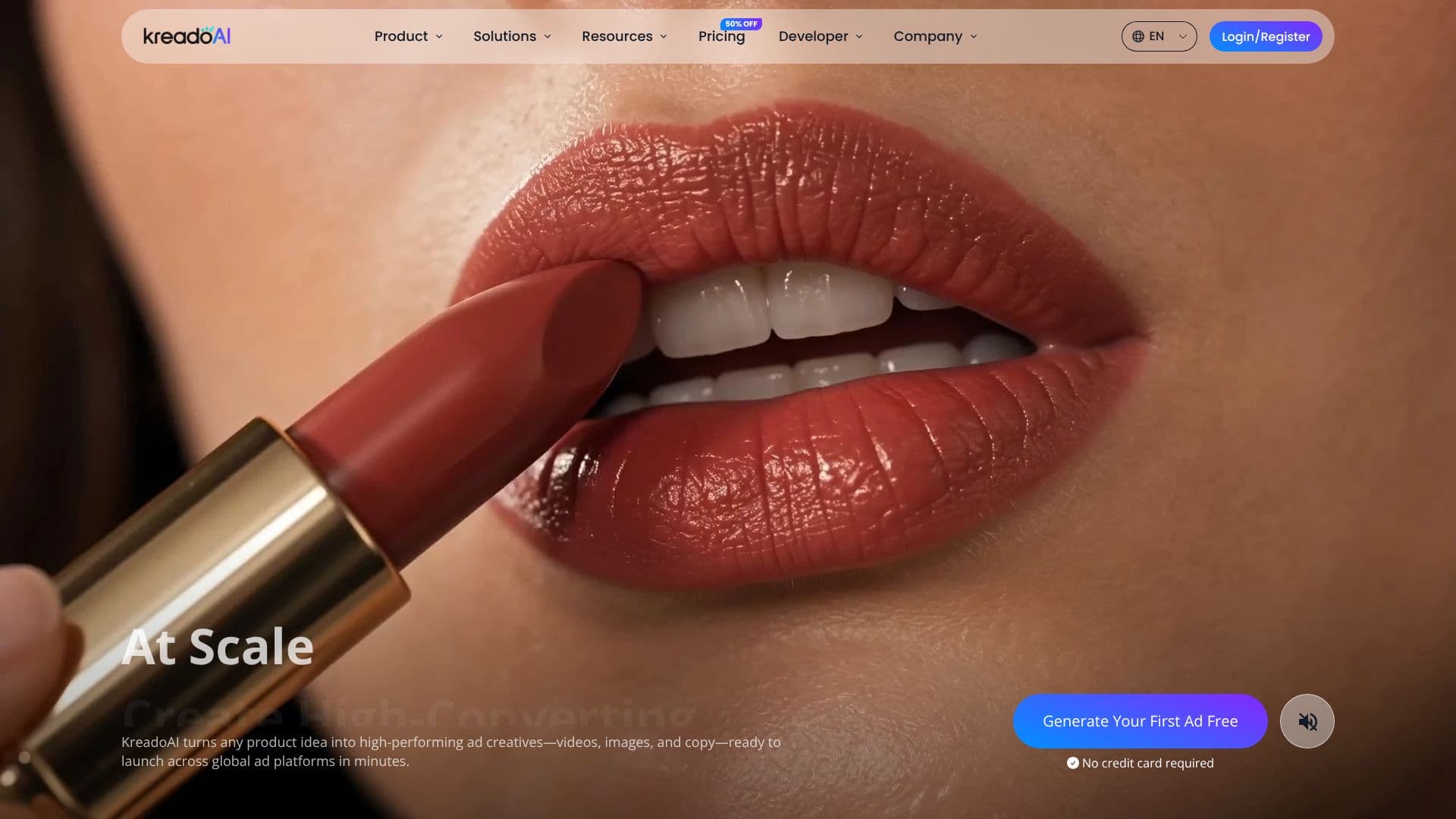Viewport: 1456px width, 819px height.
Task: Click the KreadoAI logo
Action: click(187, 36)
